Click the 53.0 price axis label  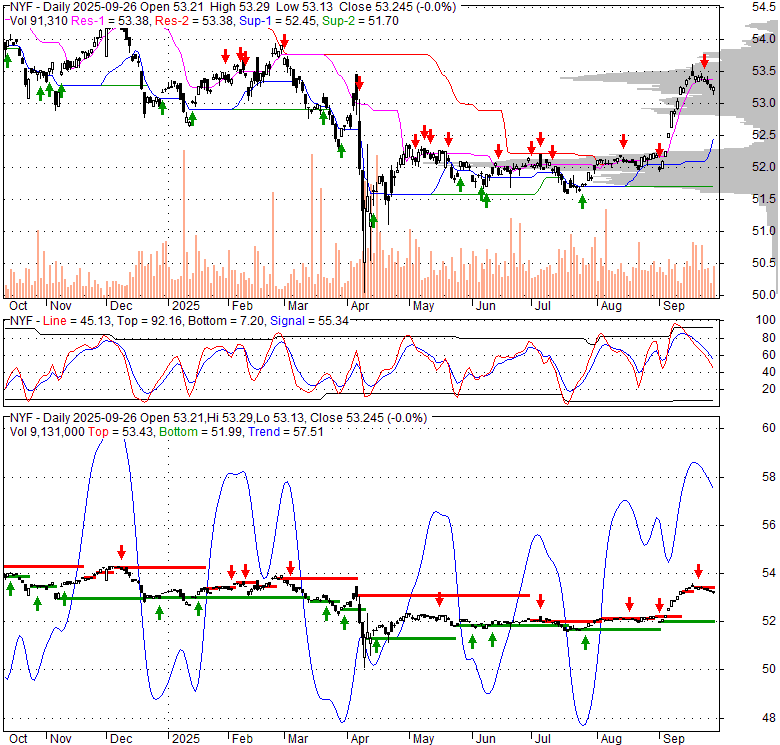coord(764,103)
